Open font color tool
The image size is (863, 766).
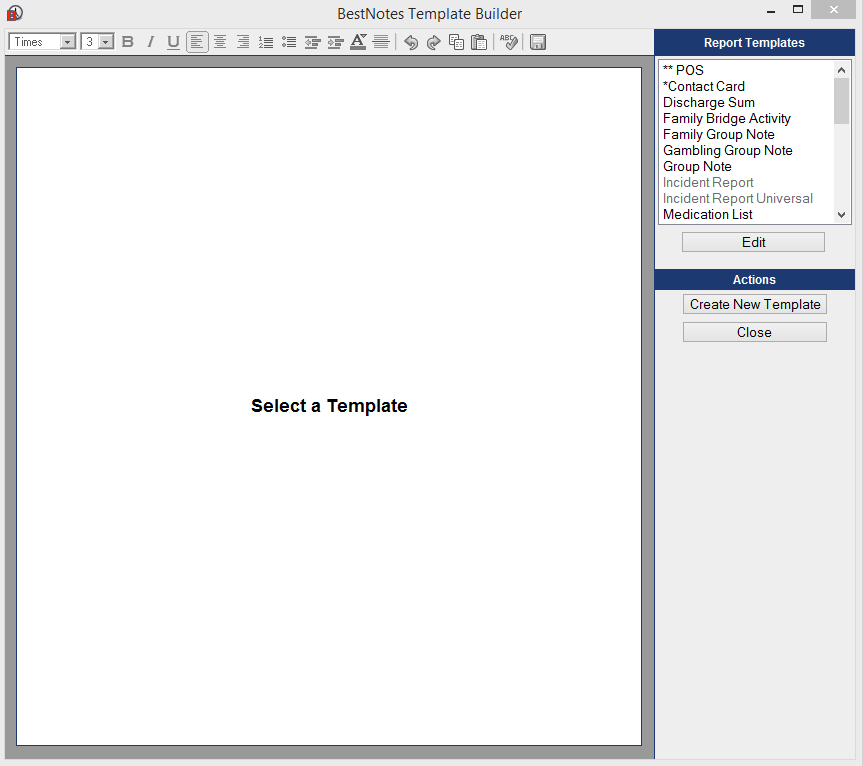[358, 42]
